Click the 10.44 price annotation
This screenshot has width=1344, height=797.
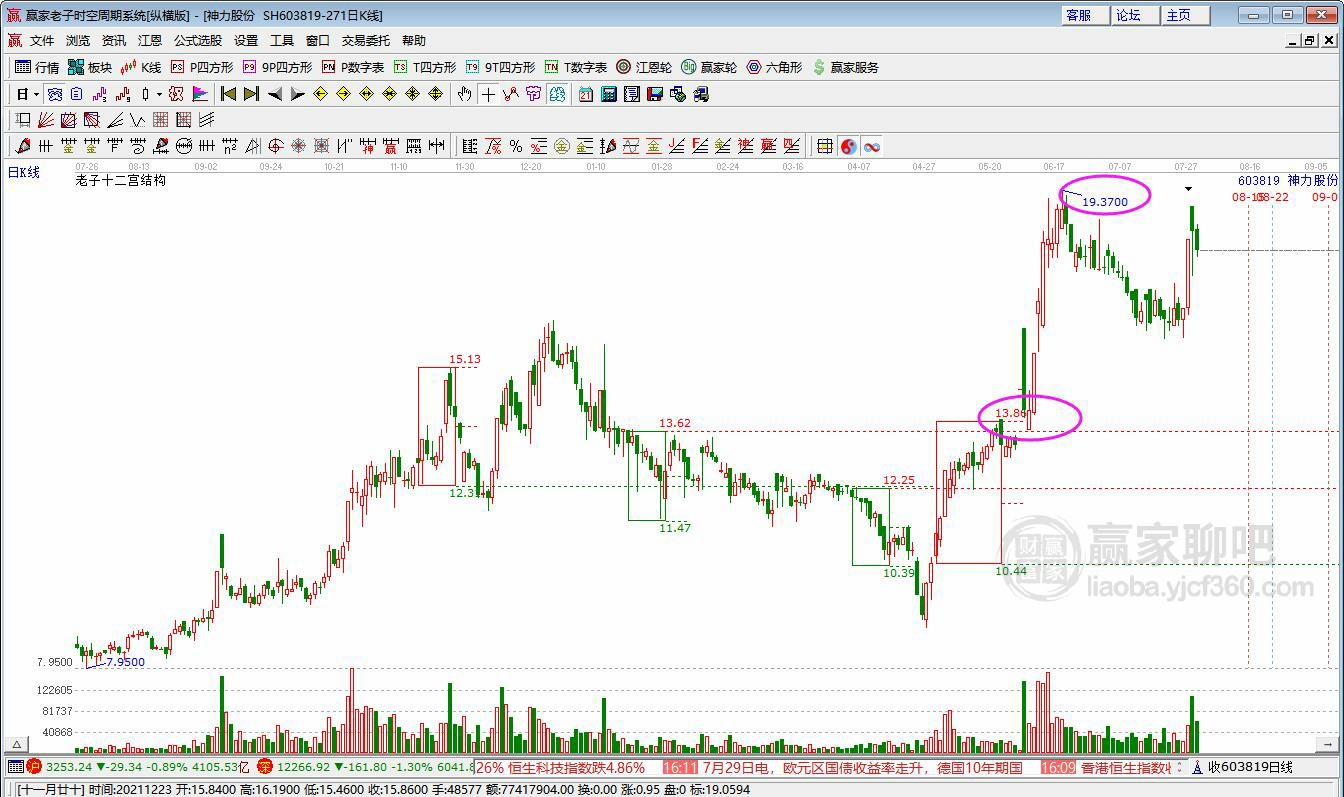[1011, 571]
